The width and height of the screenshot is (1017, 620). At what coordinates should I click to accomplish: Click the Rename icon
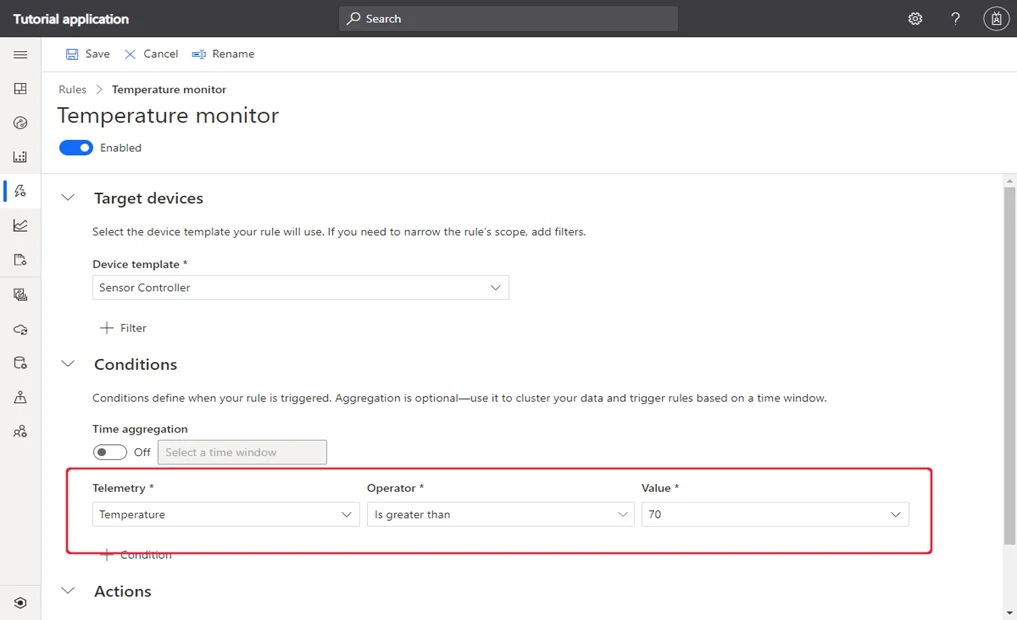pyautogui.click(x=198, y=54)
